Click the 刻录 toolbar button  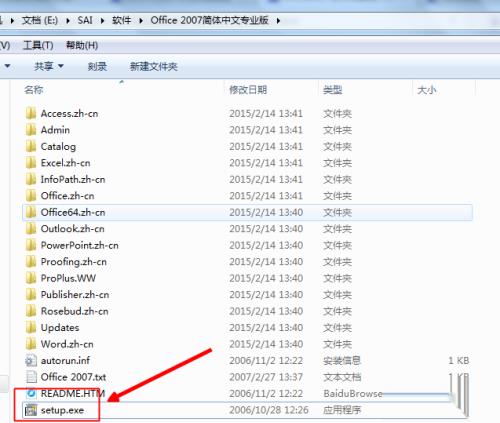coord(97,66)
